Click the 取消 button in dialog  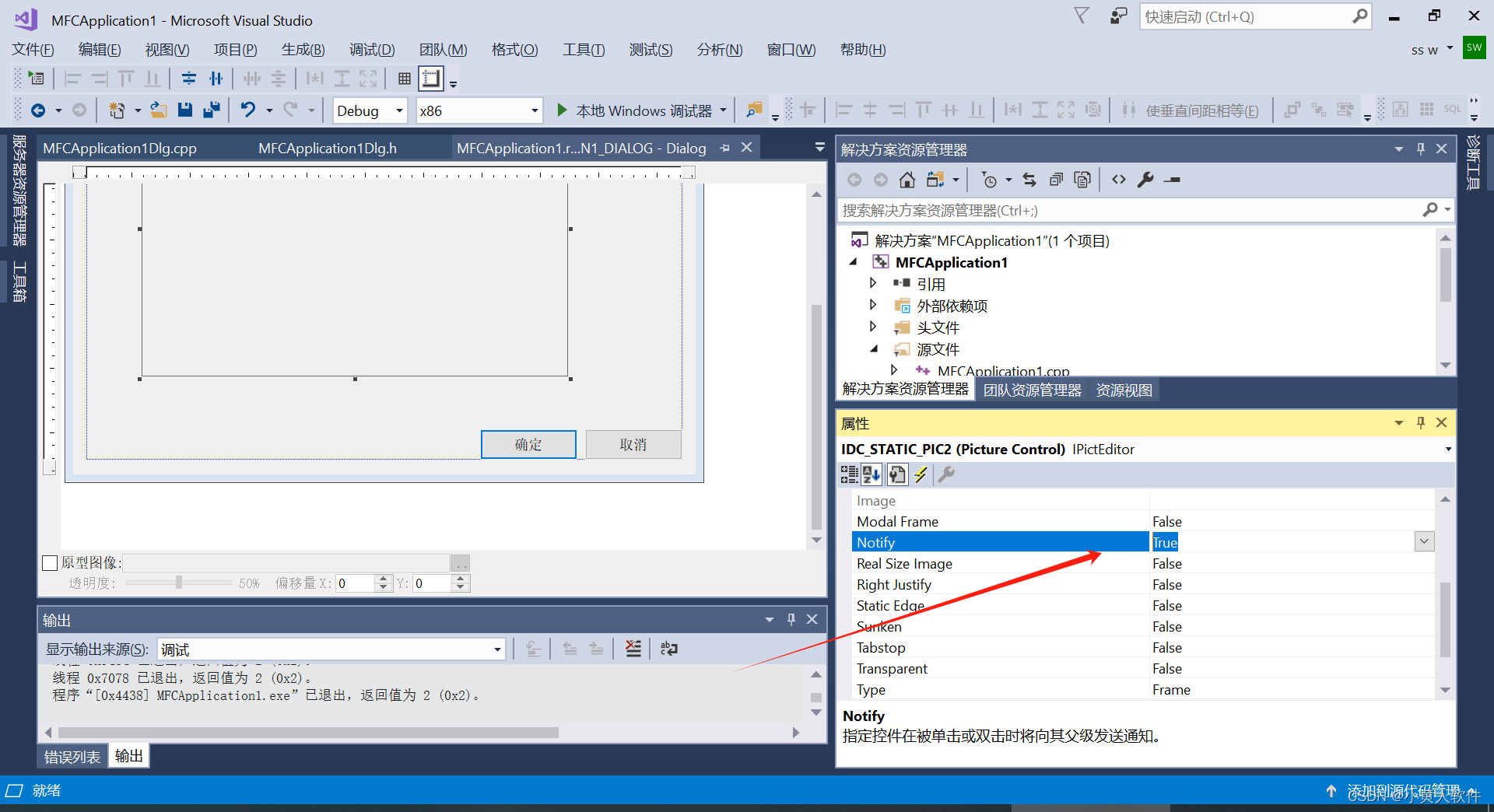pos(633,444)
